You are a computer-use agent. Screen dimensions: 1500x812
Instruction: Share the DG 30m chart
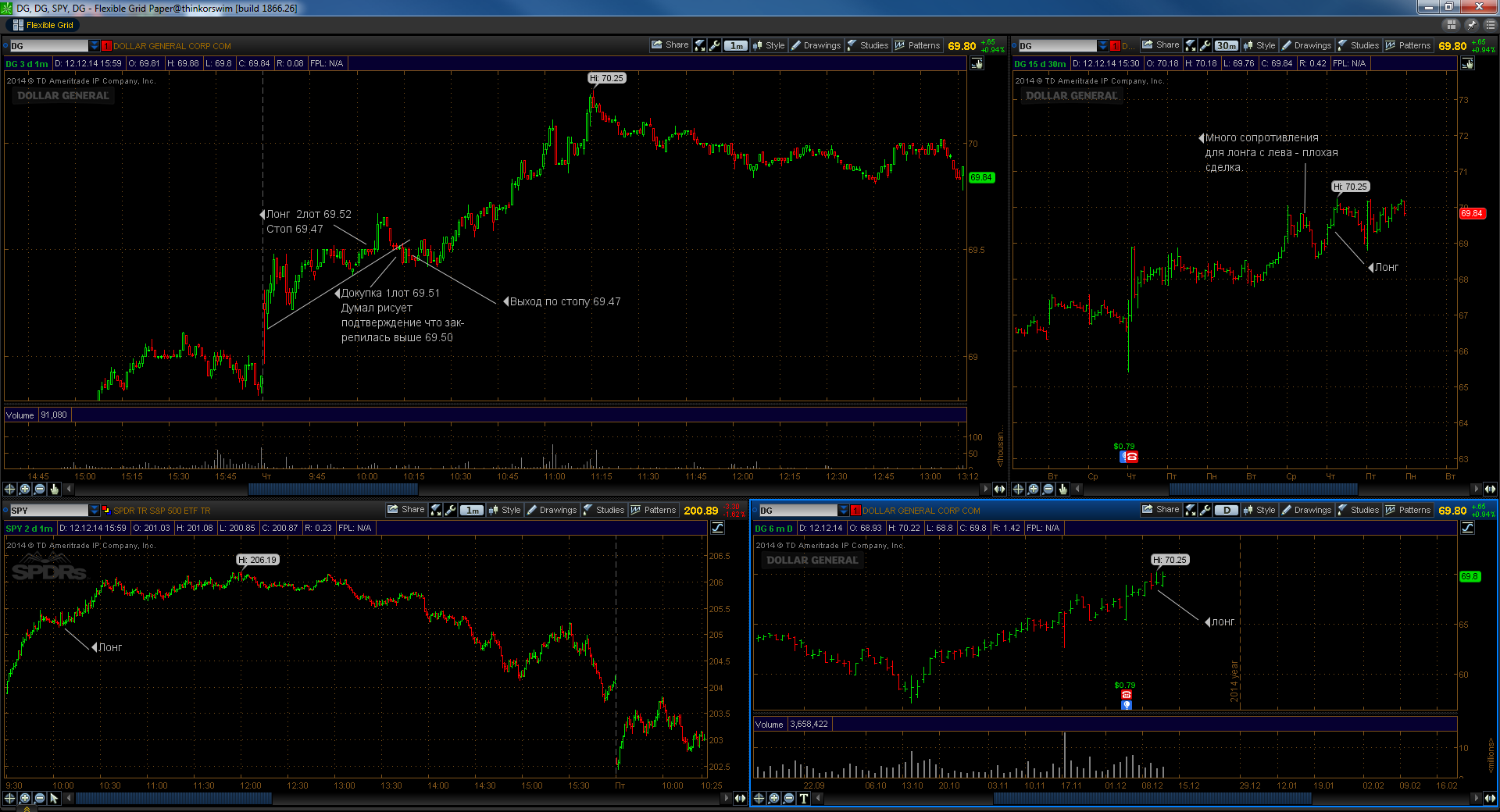1161,45
